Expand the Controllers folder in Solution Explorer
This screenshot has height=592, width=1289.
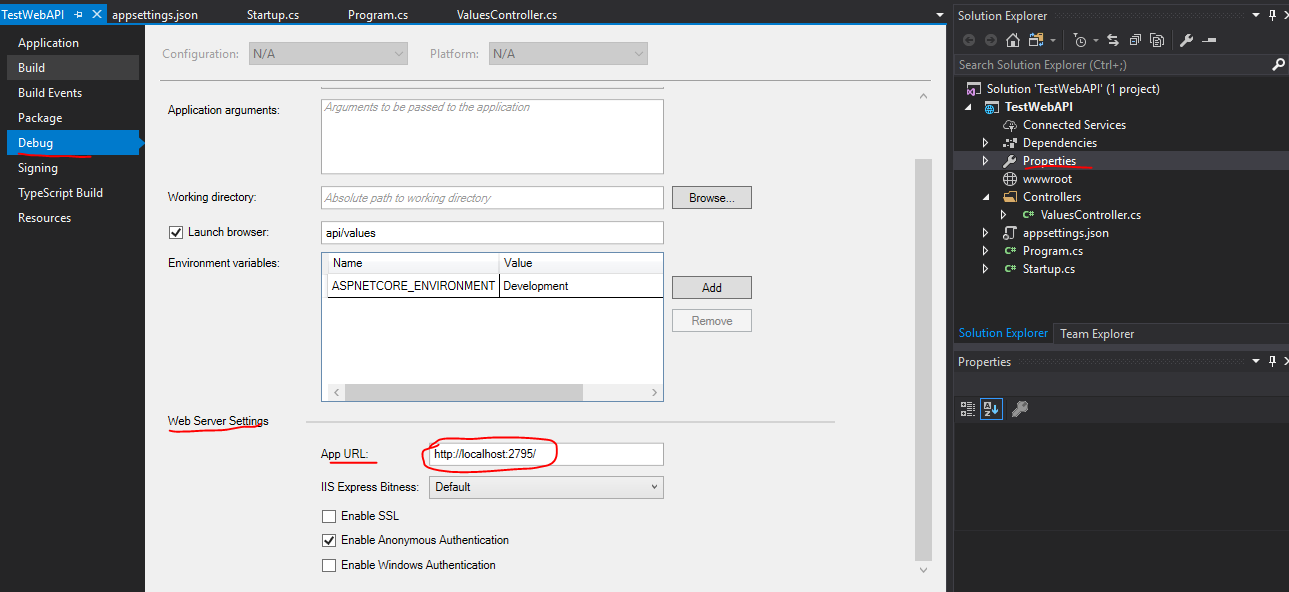986,196
